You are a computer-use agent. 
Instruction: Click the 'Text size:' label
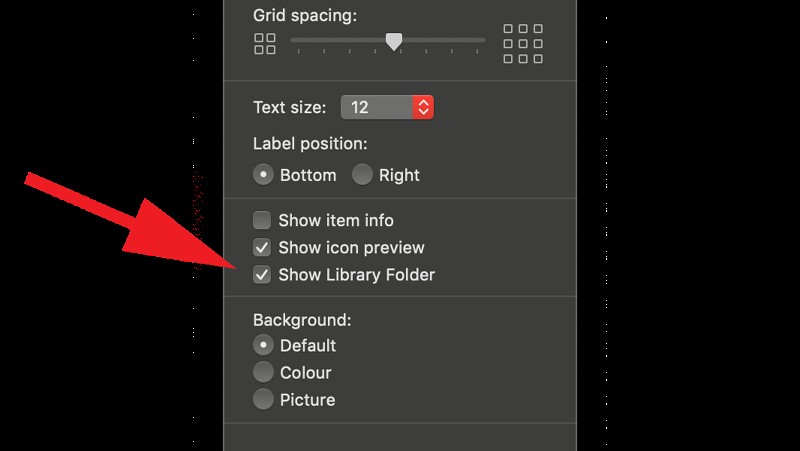tap(290, 107)
